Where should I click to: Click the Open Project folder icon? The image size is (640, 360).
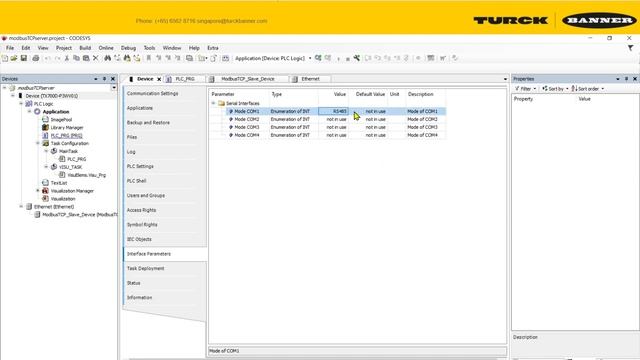14,58
